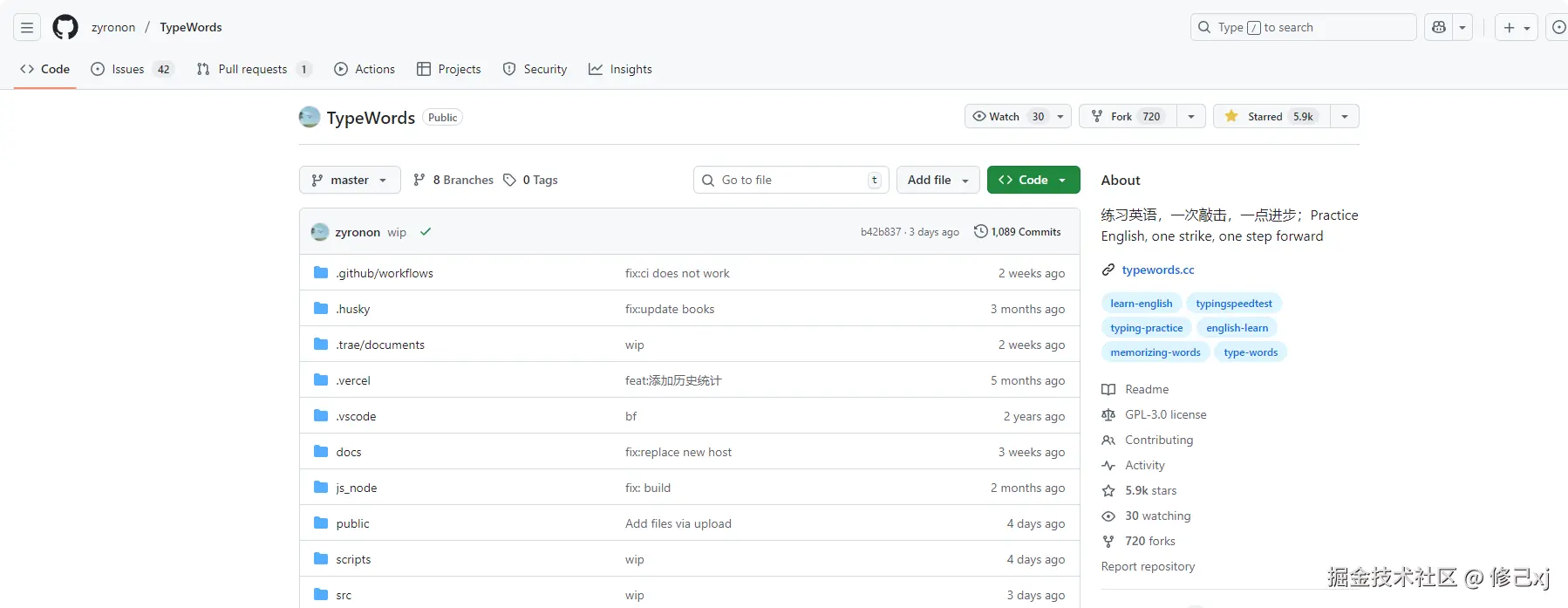Open the master branch selector

tap(350, 180)
